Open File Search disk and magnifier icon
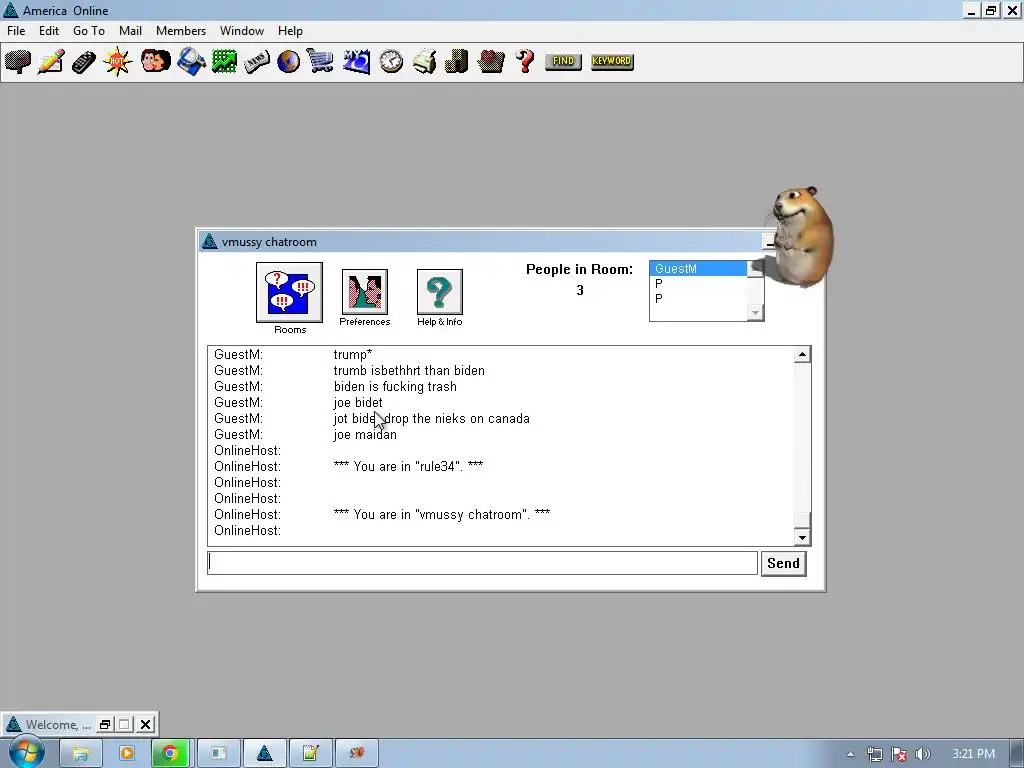Viewport: 1024px width, 768px height. point(191,62)
